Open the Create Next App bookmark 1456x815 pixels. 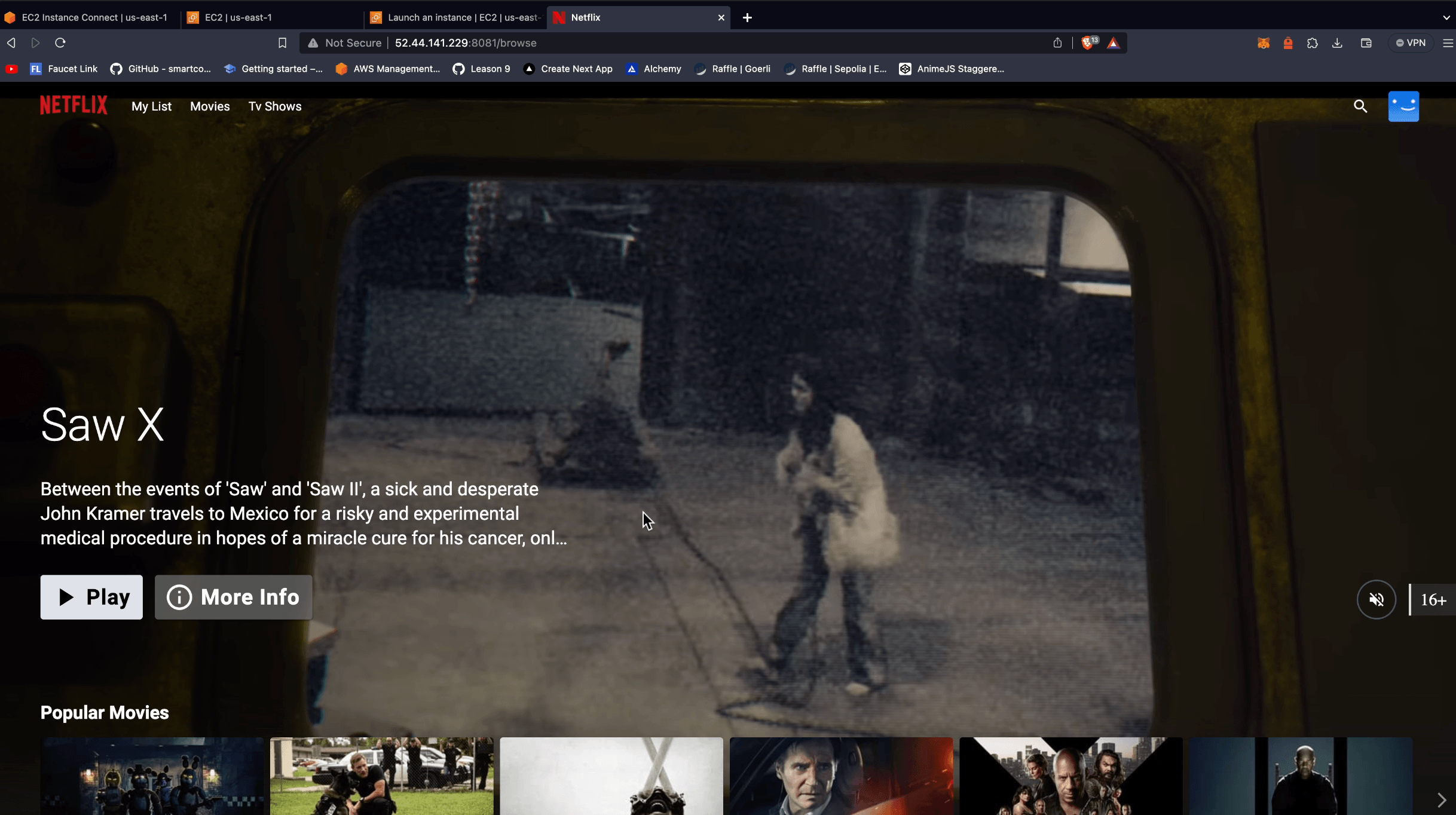[568, 69]
